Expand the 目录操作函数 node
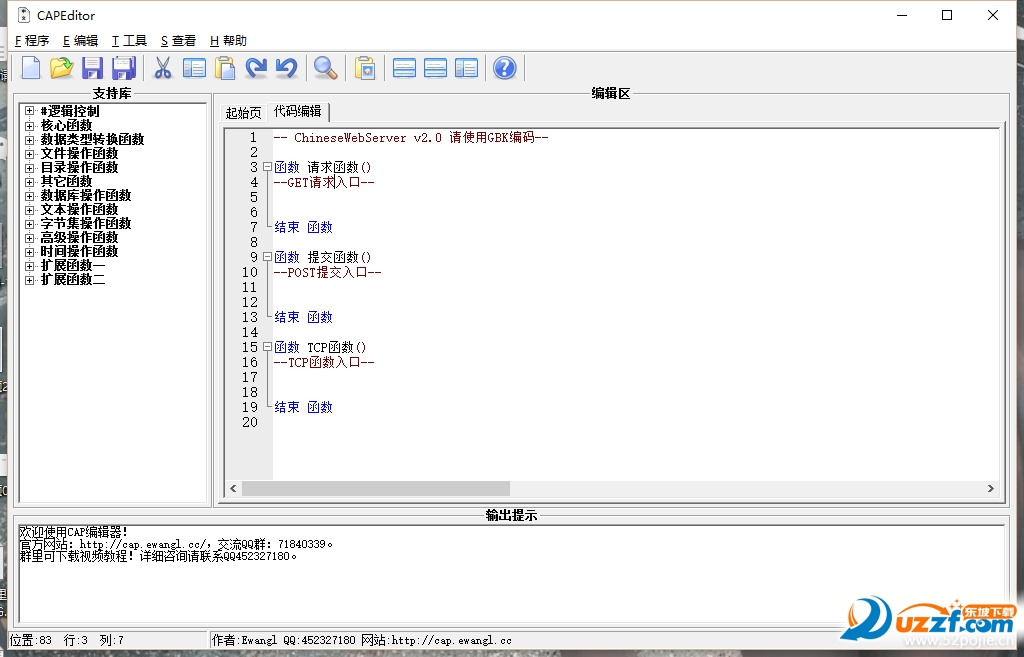Screen dimensions: 1024x657 [x=29, y=167]
